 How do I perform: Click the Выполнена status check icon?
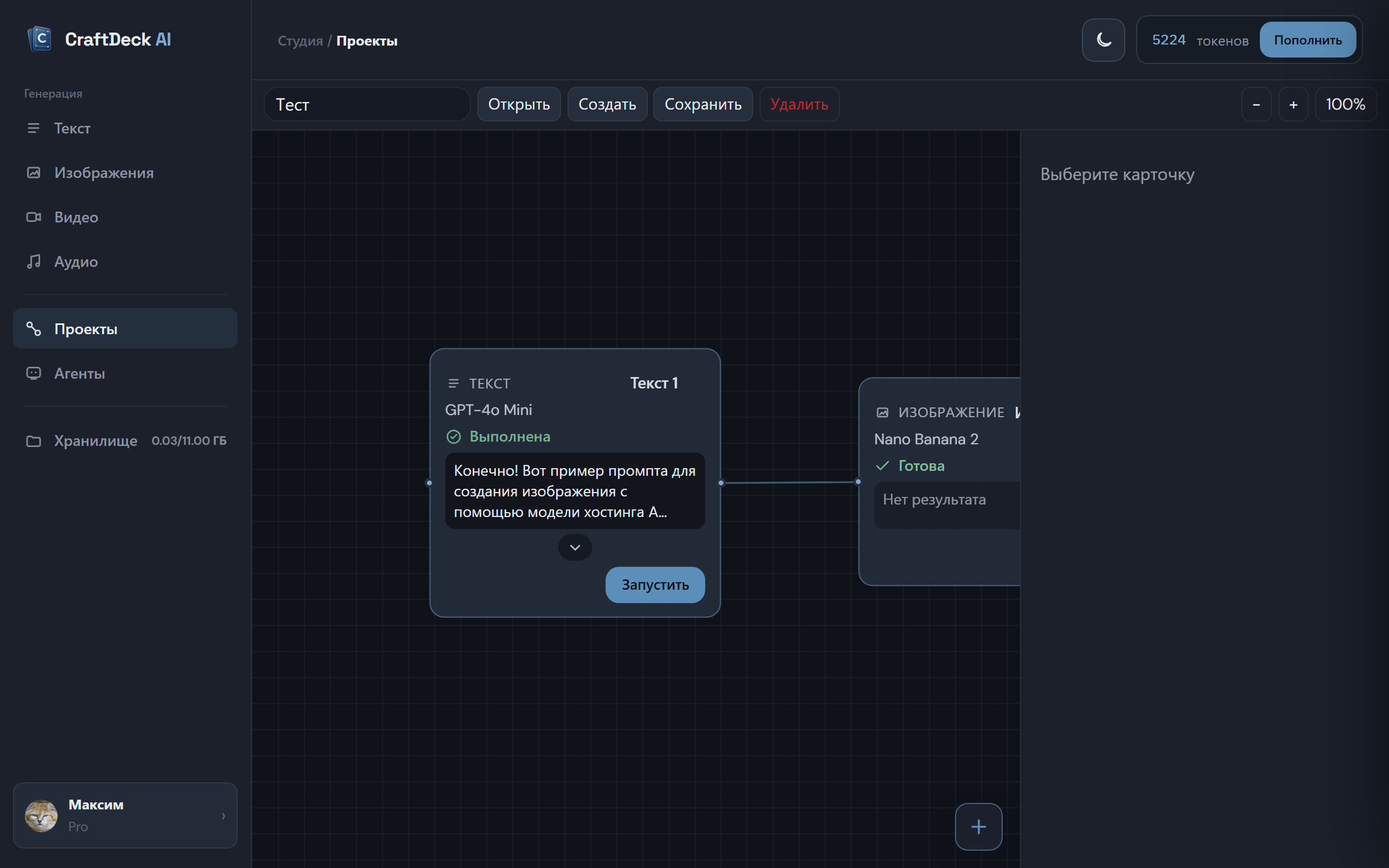tap(454, 437)
